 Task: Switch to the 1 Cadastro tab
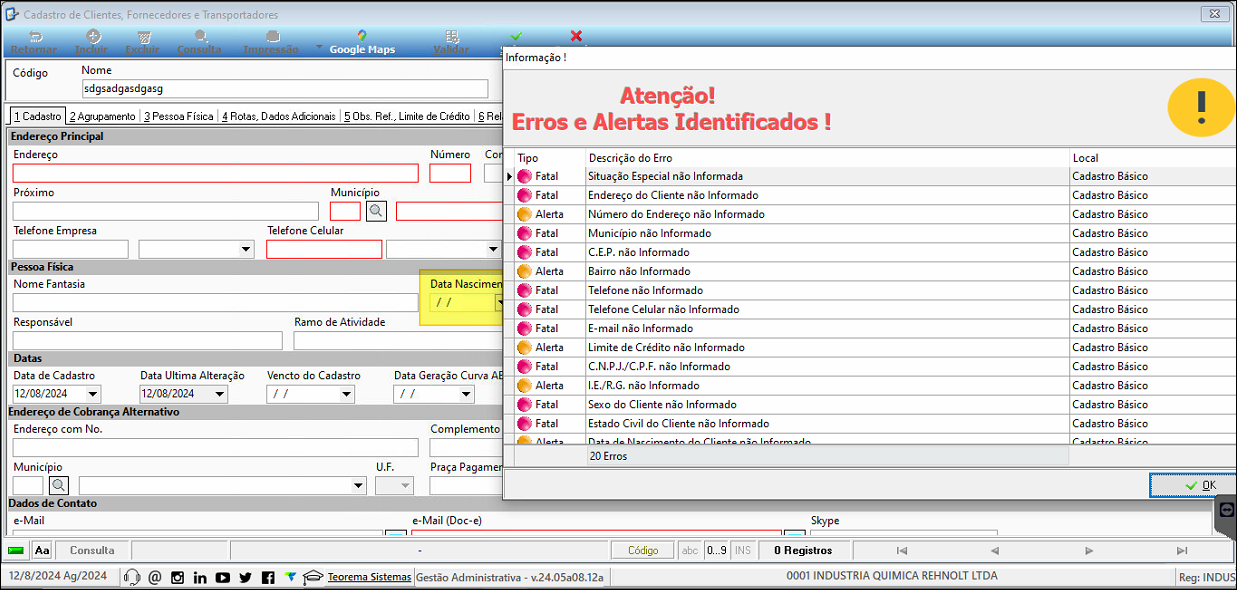pos(37,116)
